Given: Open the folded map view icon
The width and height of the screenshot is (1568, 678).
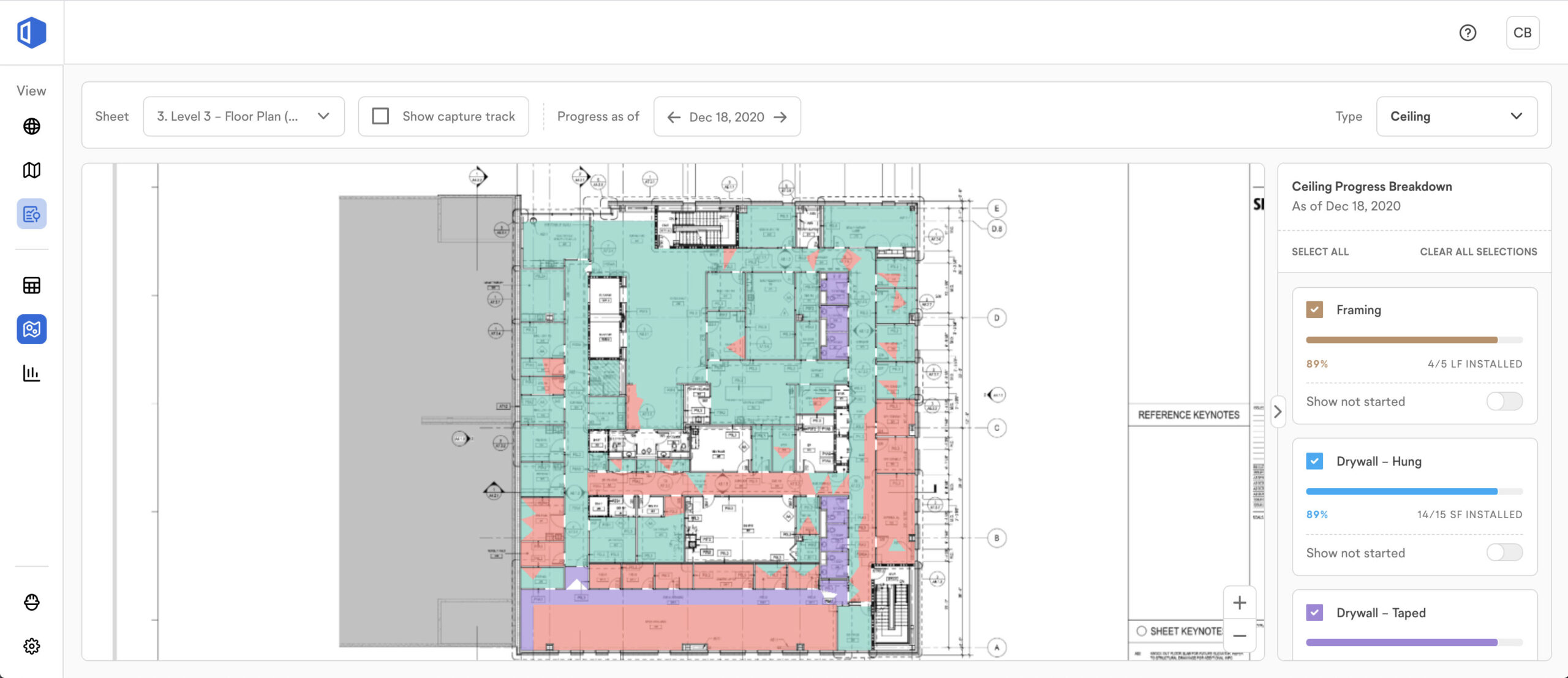Looking at the screenshot, I should [x=32, y=170].
